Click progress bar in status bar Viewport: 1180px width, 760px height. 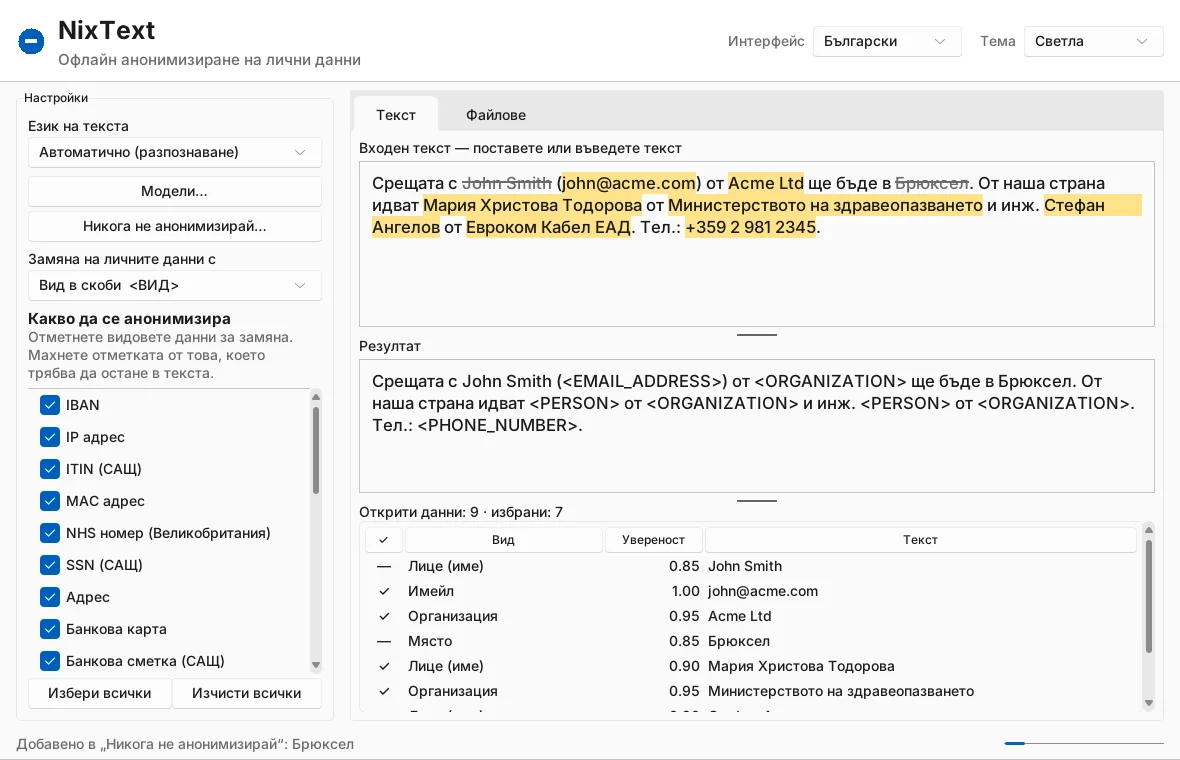(x=1084, y=743)
